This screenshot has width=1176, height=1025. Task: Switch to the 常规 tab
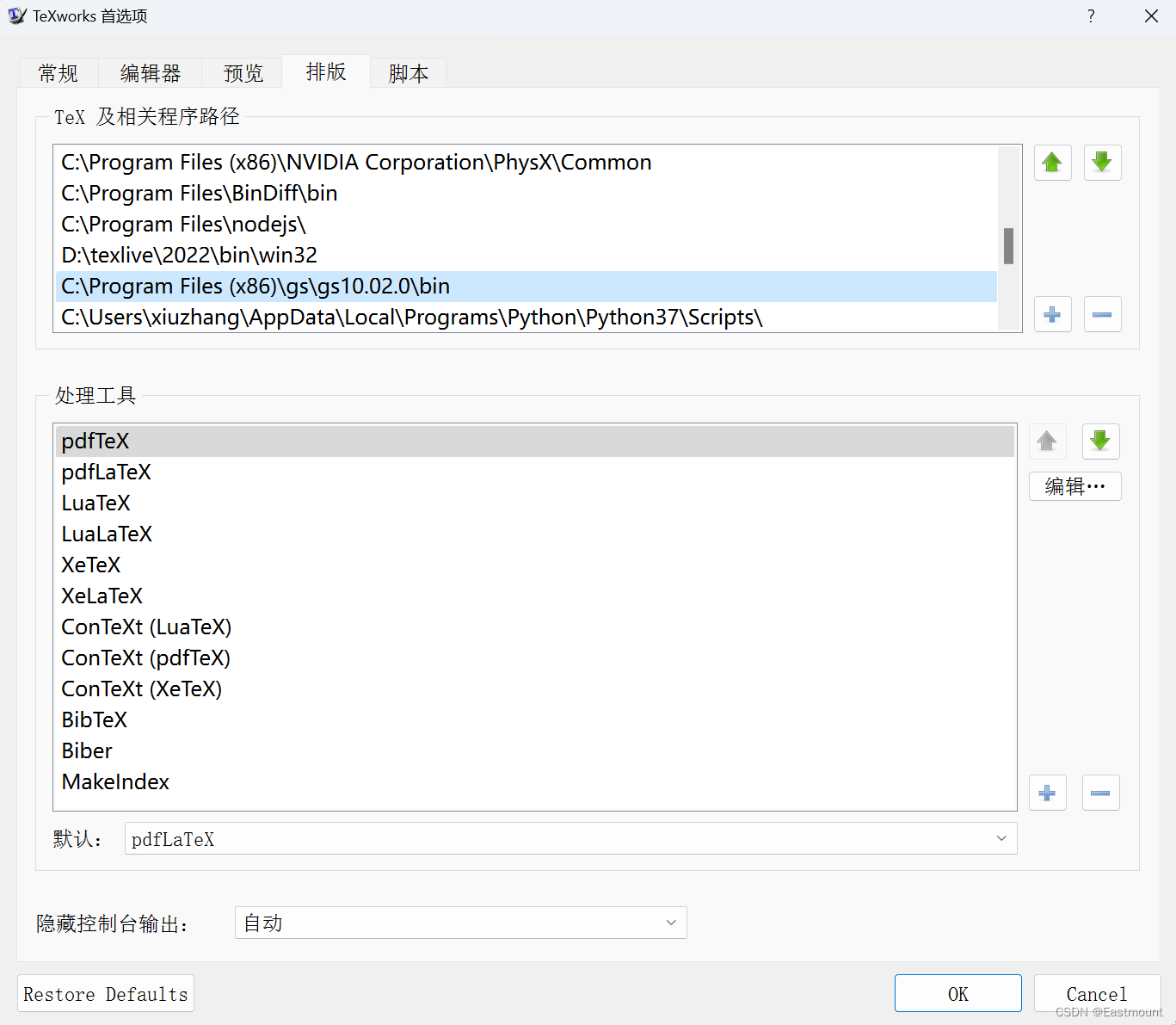(58, 73)
